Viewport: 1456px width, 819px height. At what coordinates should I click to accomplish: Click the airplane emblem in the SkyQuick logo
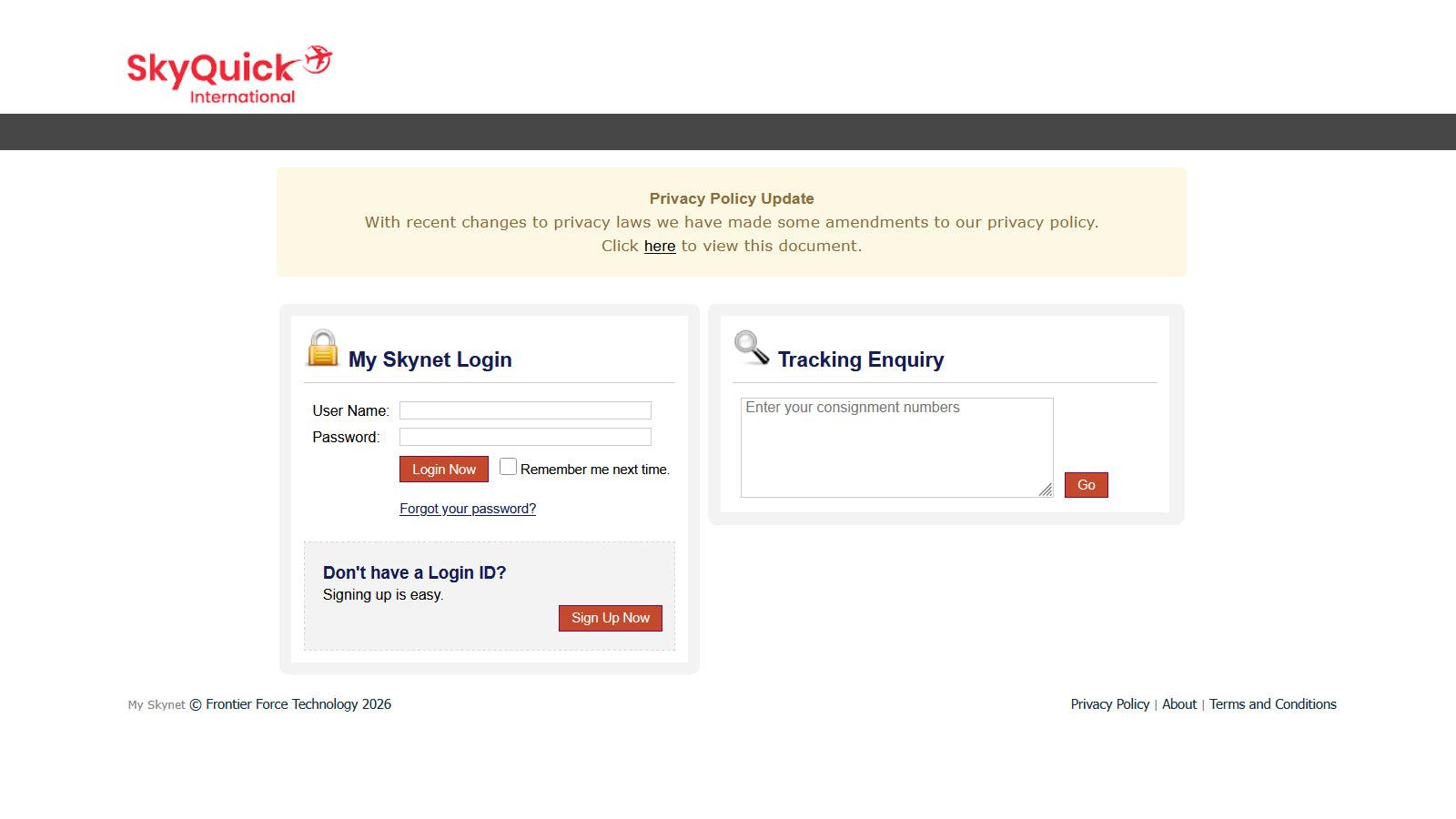[318, 60]
